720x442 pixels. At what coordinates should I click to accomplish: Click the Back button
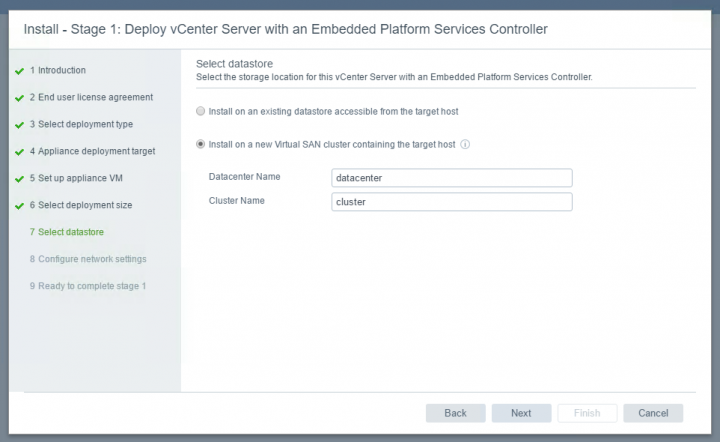[456, 413]
